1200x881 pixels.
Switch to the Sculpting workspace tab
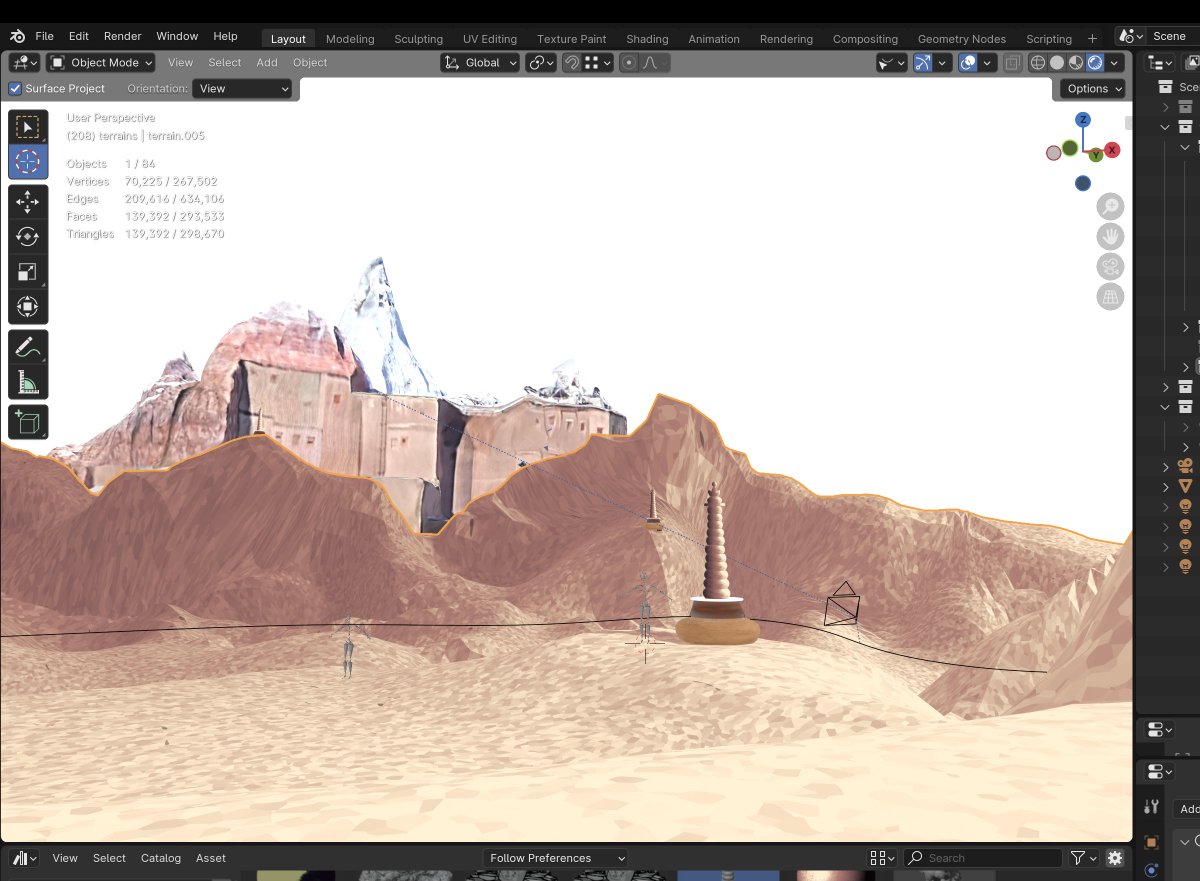coord(419,39)
